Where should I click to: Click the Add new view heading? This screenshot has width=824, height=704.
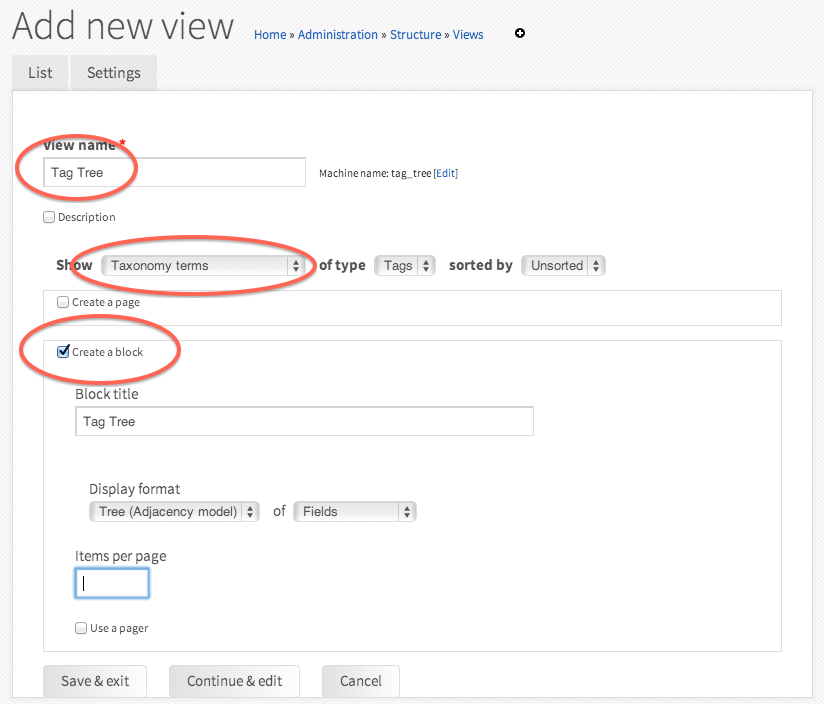(123, 26)
